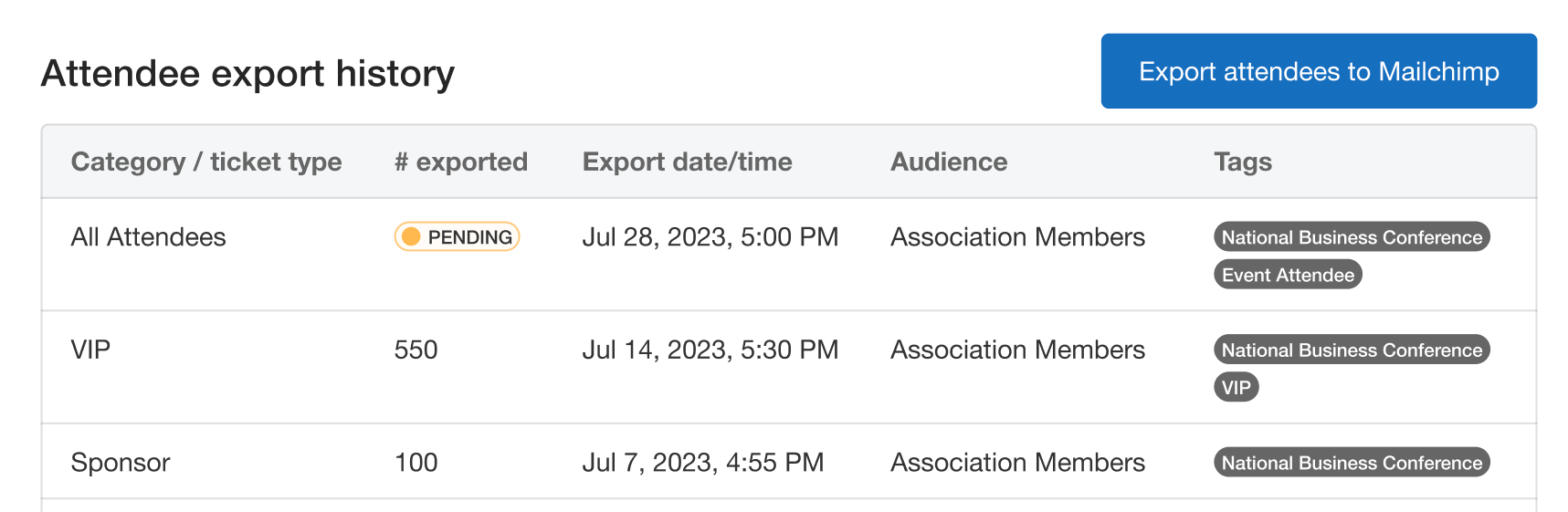Click the VIP tag pill
Screen dimensions: 1568x512
click(x=1236, y=388)
